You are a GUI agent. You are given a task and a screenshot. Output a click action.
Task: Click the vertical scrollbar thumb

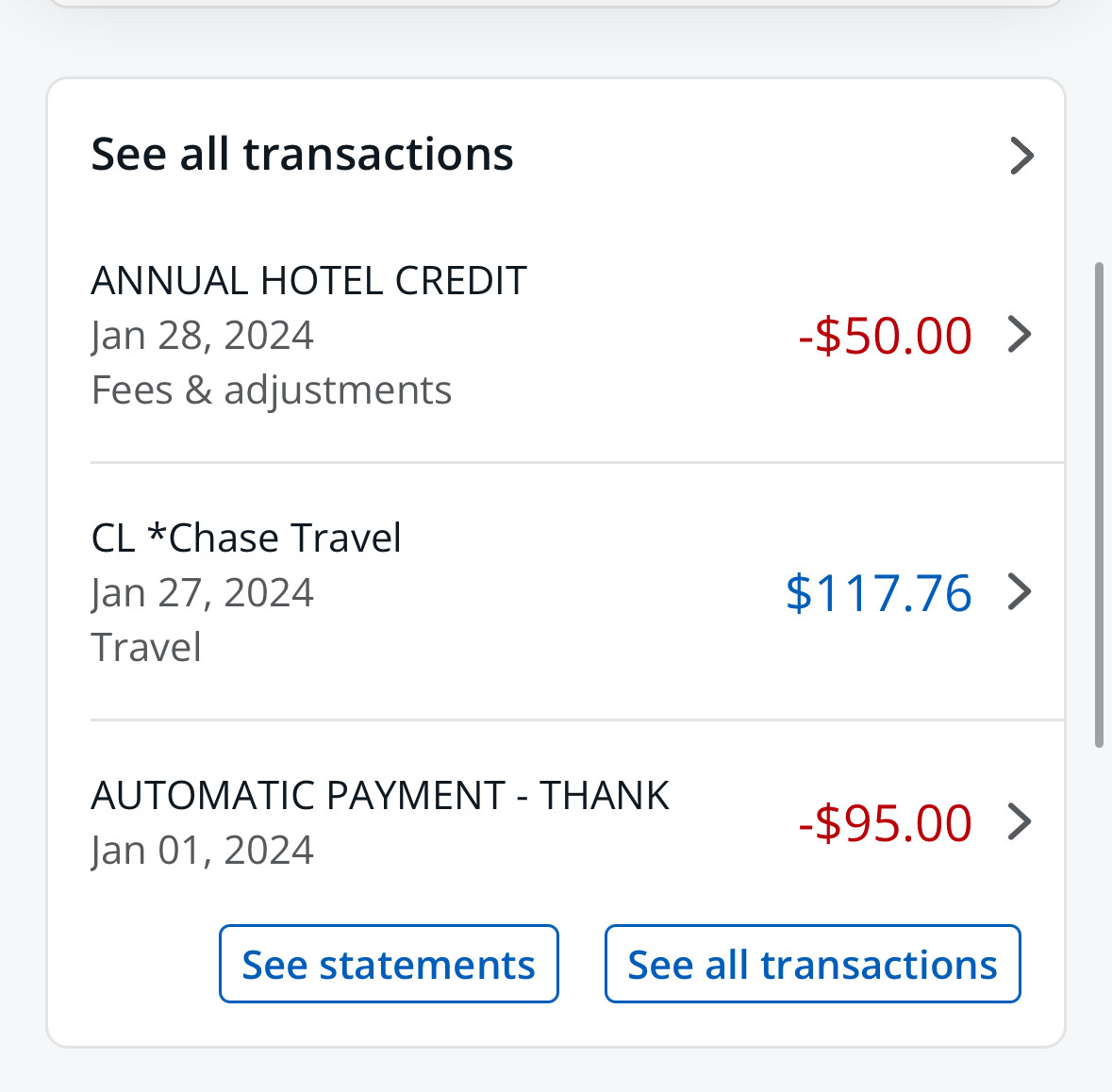(1099, 505)
